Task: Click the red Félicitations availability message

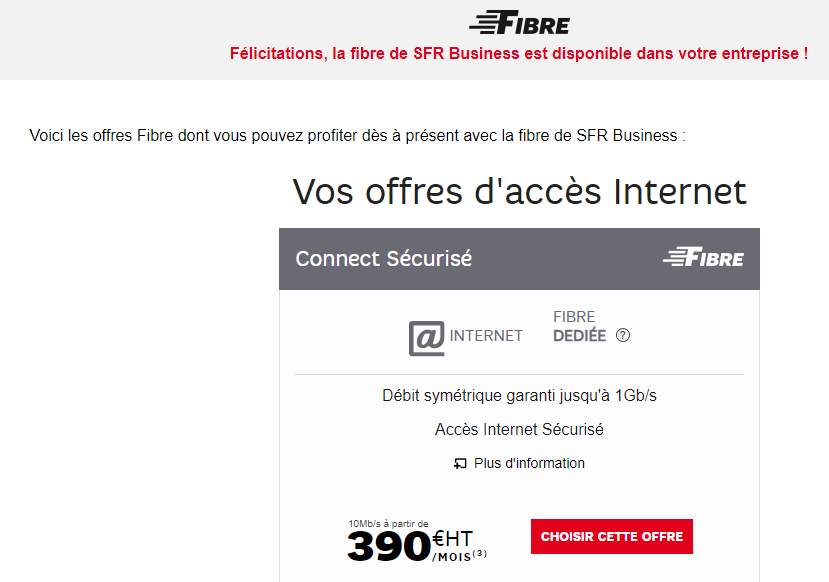Action: point(519,53)
